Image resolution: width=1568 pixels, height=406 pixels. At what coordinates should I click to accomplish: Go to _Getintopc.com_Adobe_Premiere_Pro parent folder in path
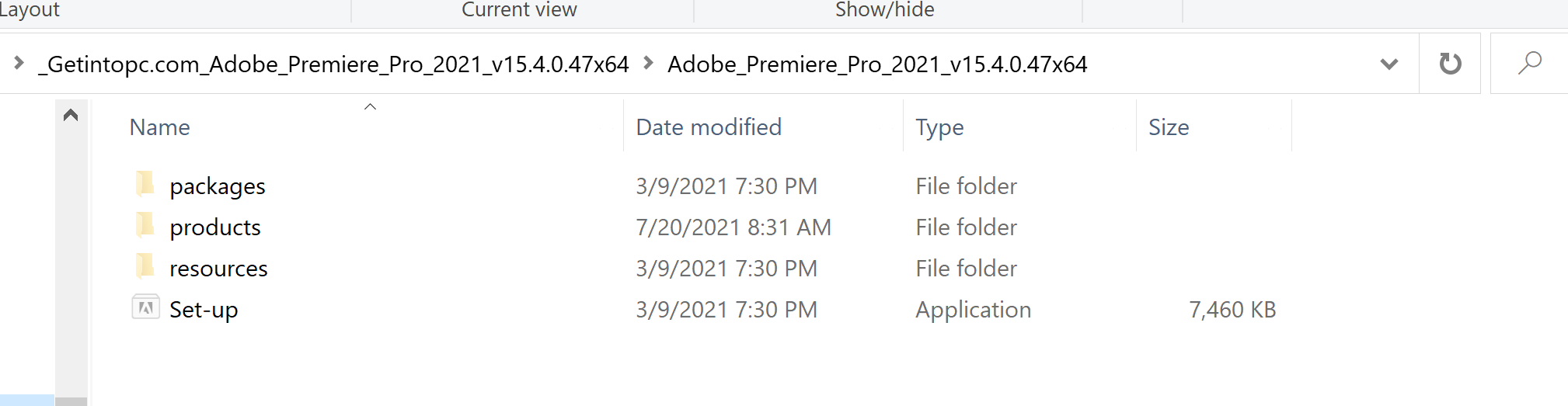(x=333, y=64)
